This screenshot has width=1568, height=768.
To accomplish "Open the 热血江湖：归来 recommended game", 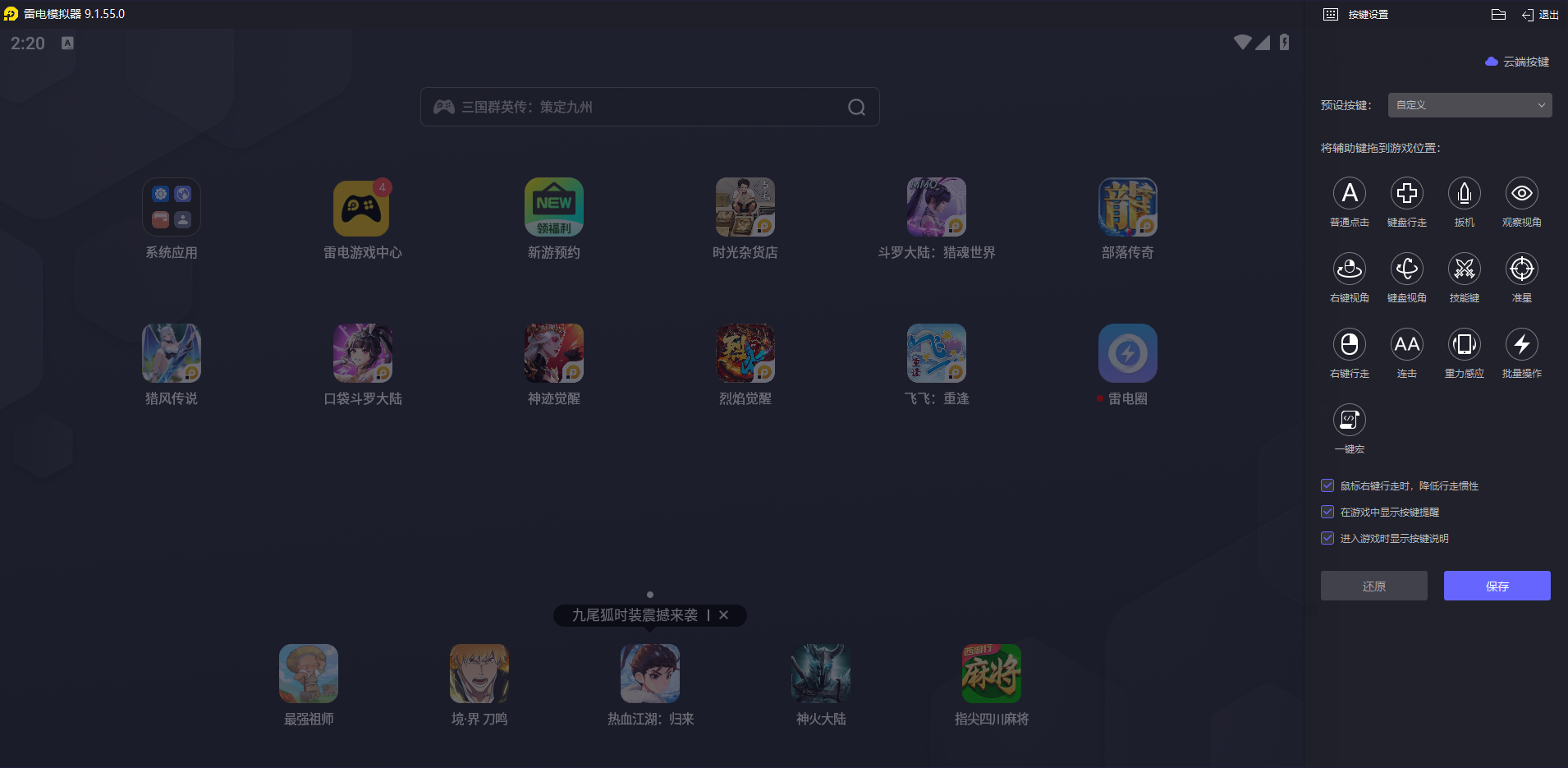I will (x=650, y=674).
